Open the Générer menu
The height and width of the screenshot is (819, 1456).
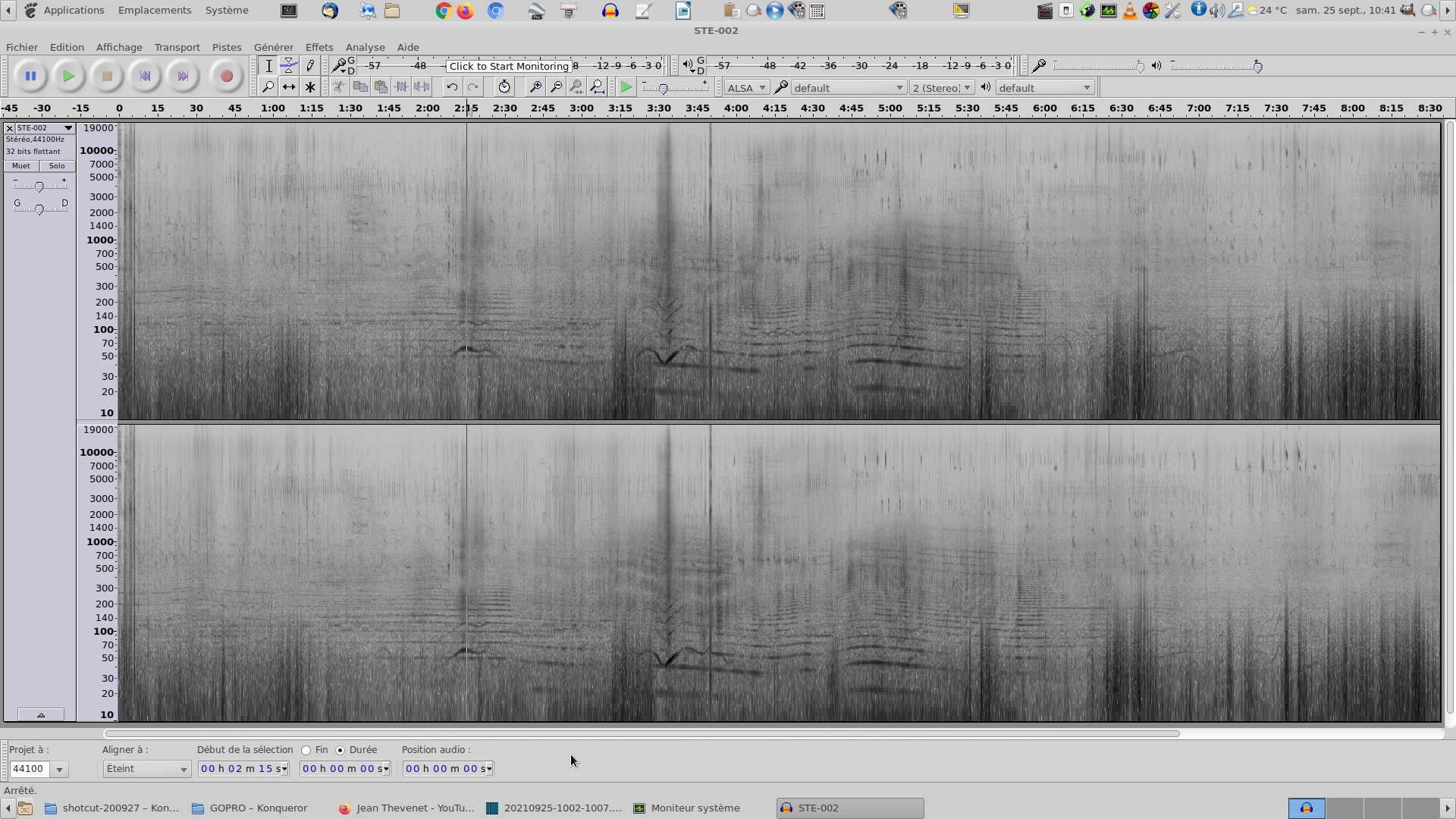[x=273, y=47]
